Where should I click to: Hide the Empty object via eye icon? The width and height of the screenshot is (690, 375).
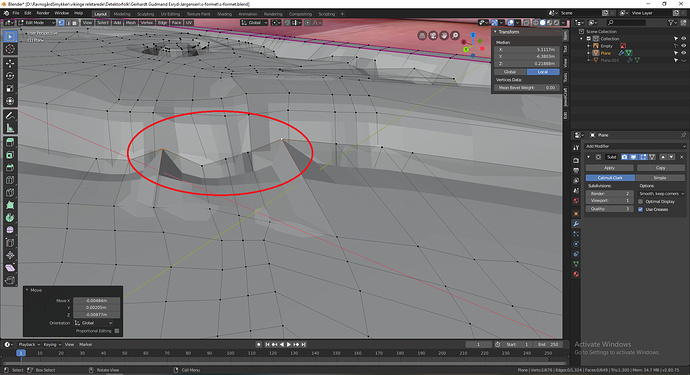(683, 46)
